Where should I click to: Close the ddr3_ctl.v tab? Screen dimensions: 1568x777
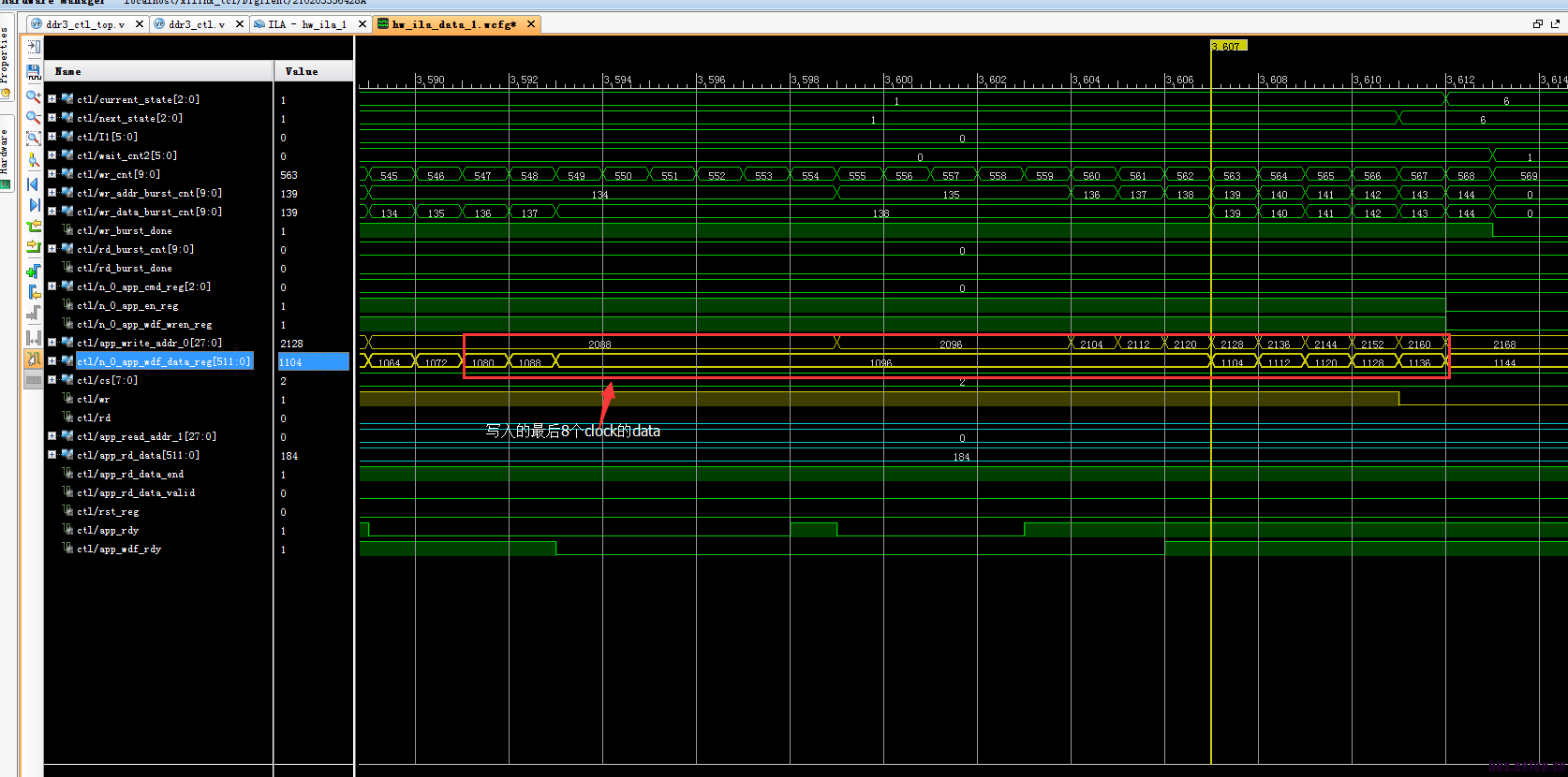click(x=240, y=24)
